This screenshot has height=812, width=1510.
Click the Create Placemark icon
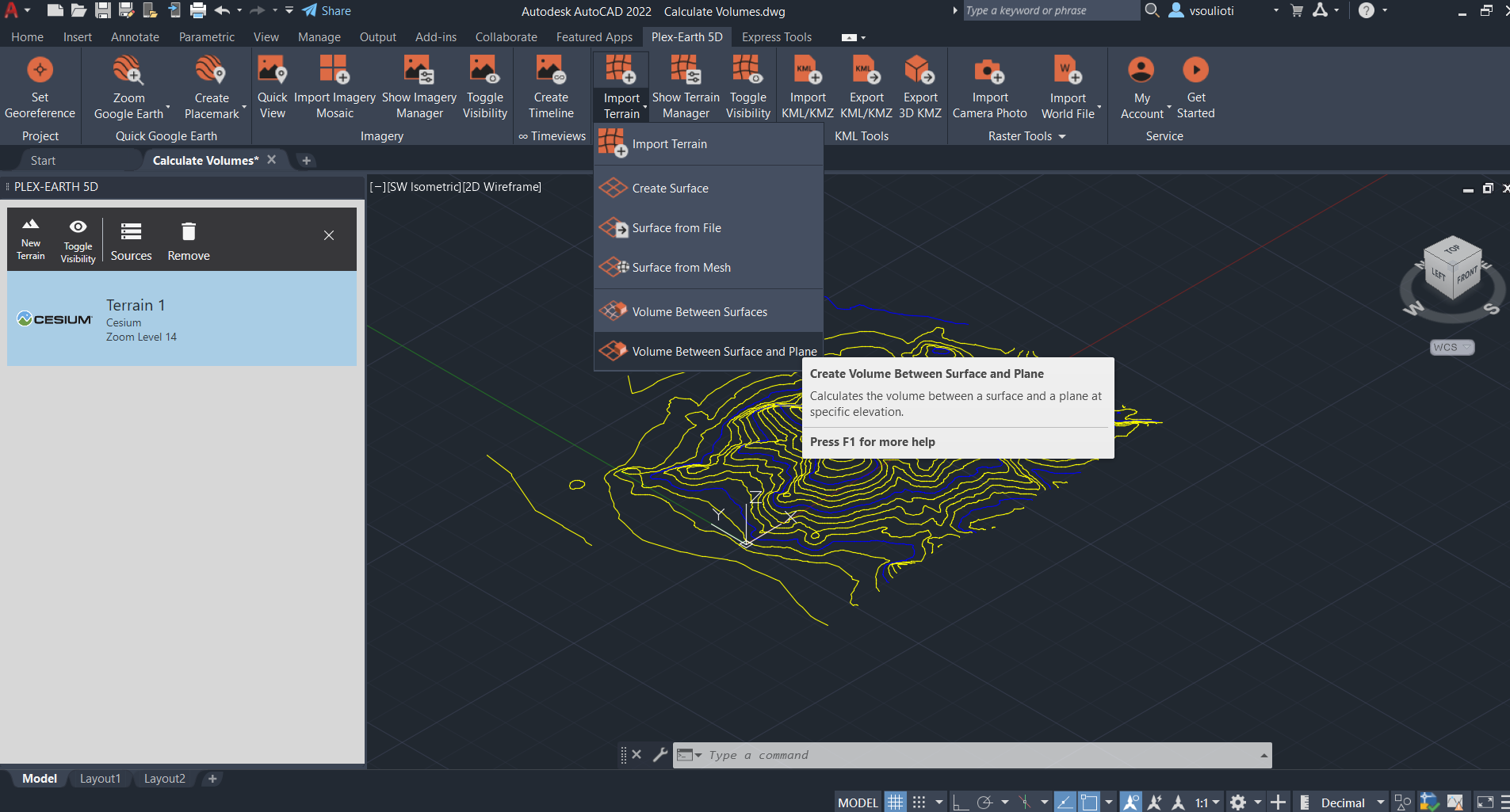click(211, 71)
